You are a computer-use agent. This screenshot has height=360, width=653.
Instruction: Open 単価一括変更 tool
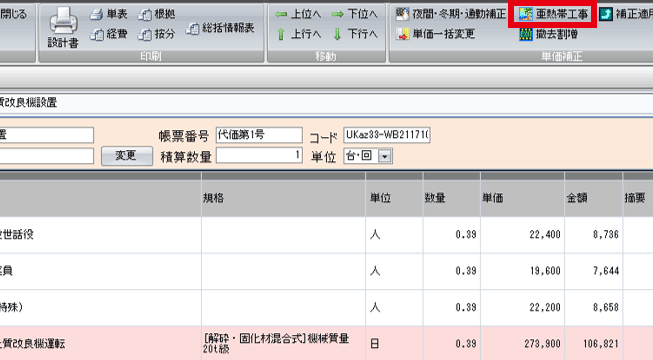[435, 34]
